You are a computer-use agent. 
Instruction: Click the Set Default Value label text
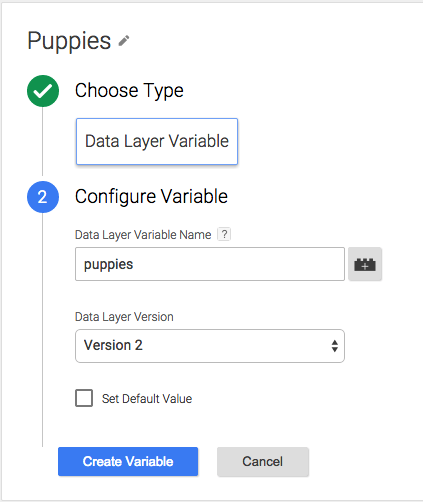click(x=147, y=399)
